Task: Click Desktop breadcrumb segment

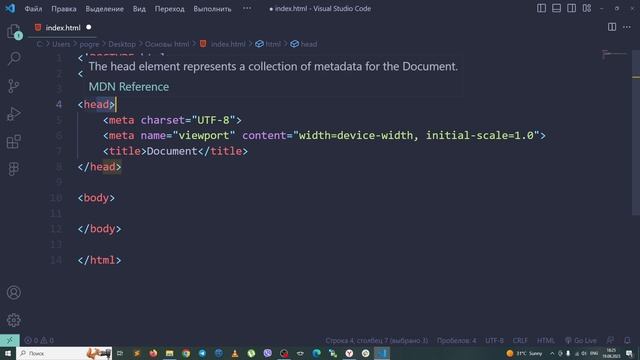Action: (122, 44)
